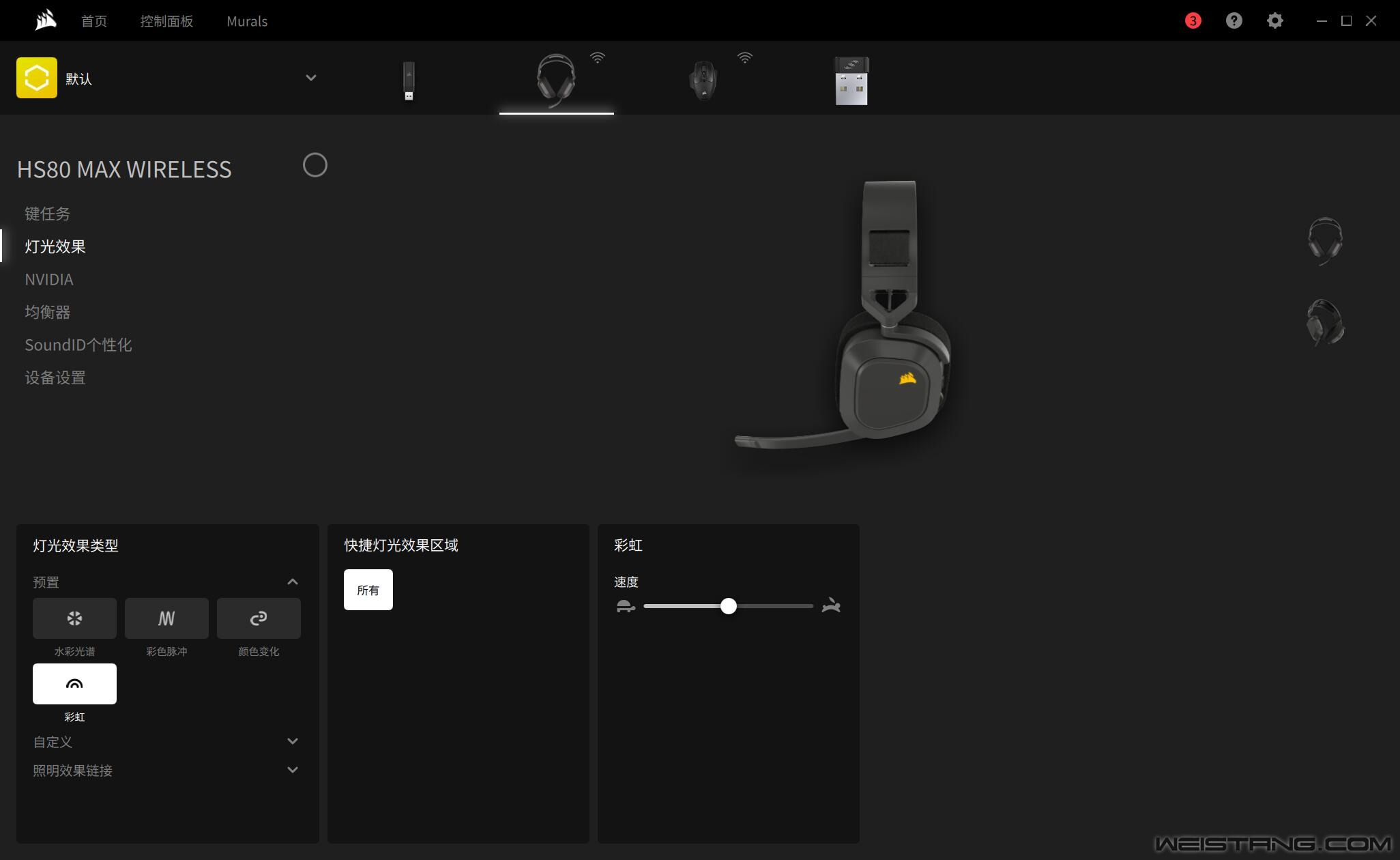1400x860 pixels.
Task: Select the USB receiver device
Action: point(851,81)
